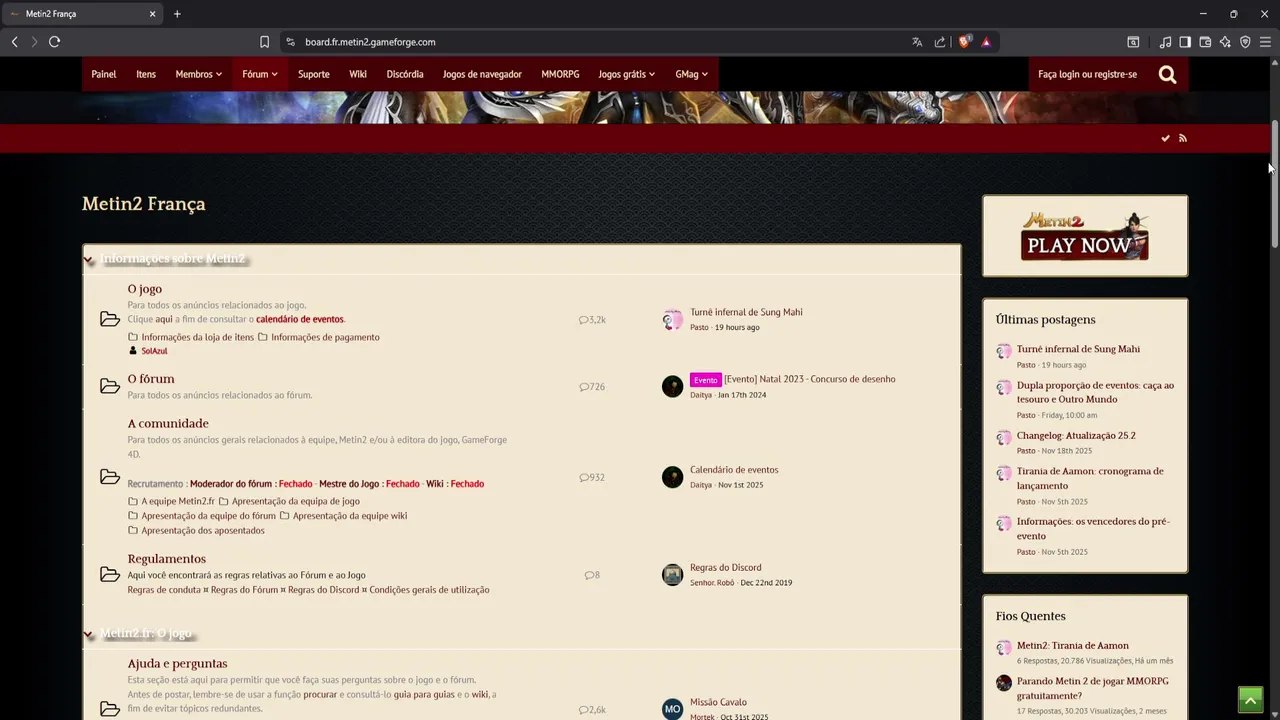Screen dimensions: 1280x720
Task: Toggle the browser sidebar panel icon
Action: tap(1185, 42)
